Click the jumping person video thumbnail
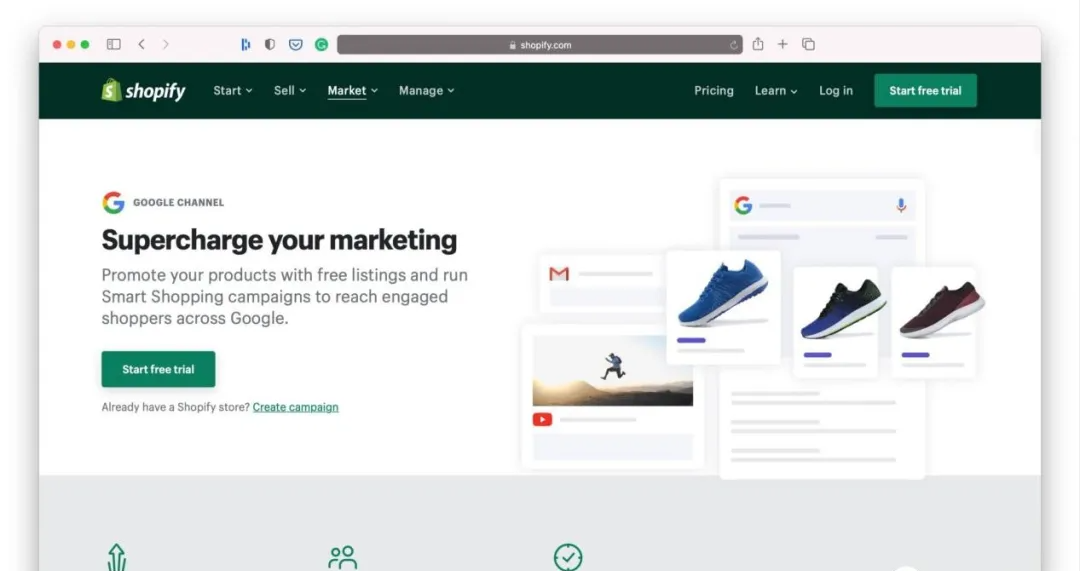This screenshot has height=571, width=1080. click(x=612, y=371)
